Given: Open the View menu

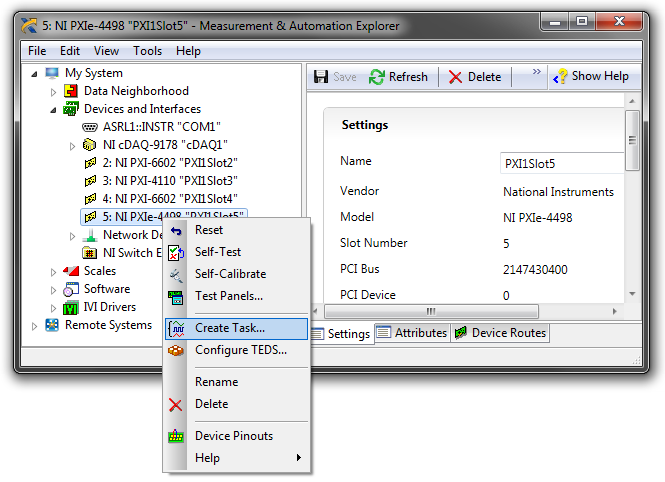Looking at the screenshot, I should point(106,51).
